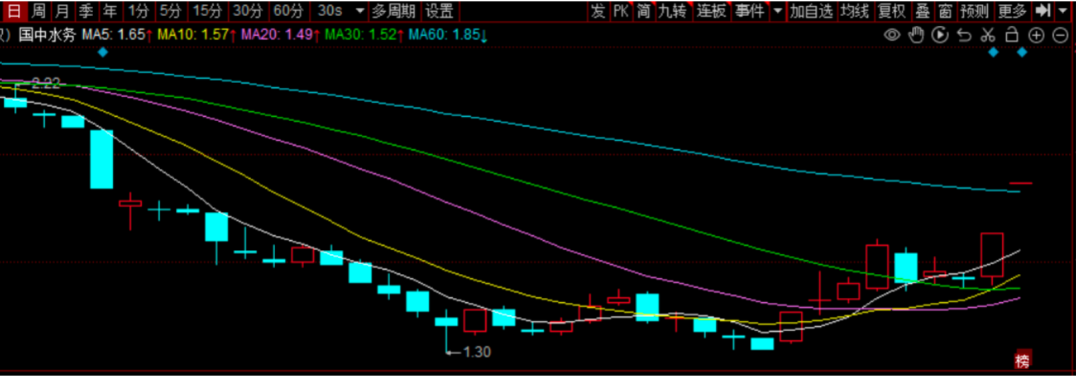Switch to yearly 年 period
The width and height of the screenshot is (1080, 377).
(x=110, y=11)
